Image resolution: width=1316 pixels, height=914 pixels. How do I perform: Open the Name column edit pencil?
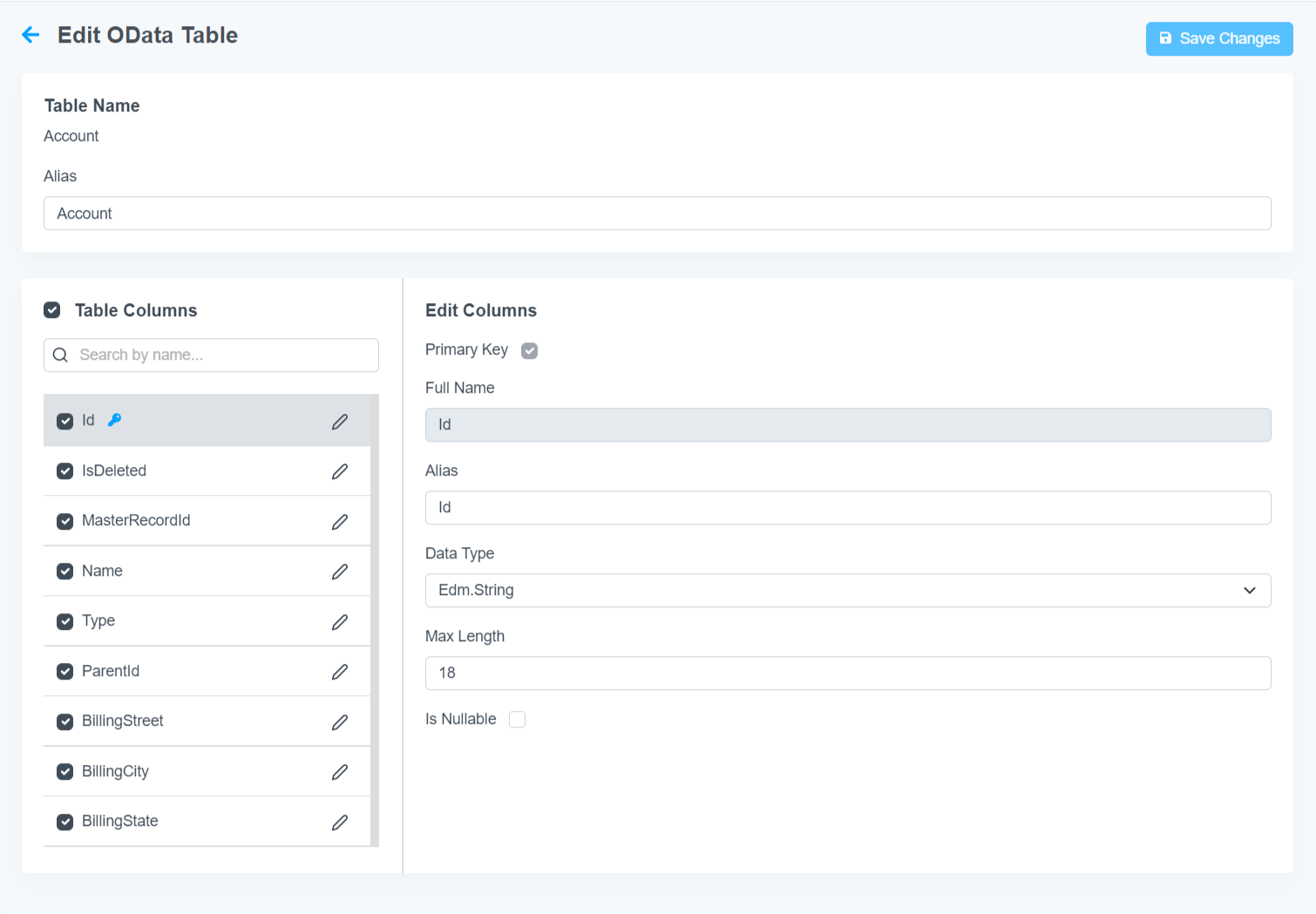[x=340, y=572]
